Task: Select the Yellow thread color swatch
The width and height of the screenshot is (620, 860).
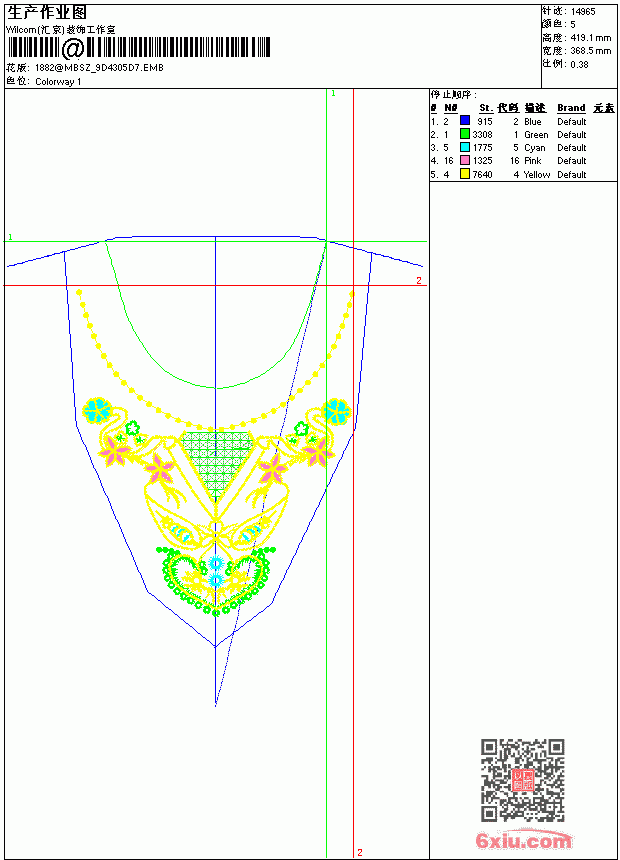Action: [x=465, y=174]
